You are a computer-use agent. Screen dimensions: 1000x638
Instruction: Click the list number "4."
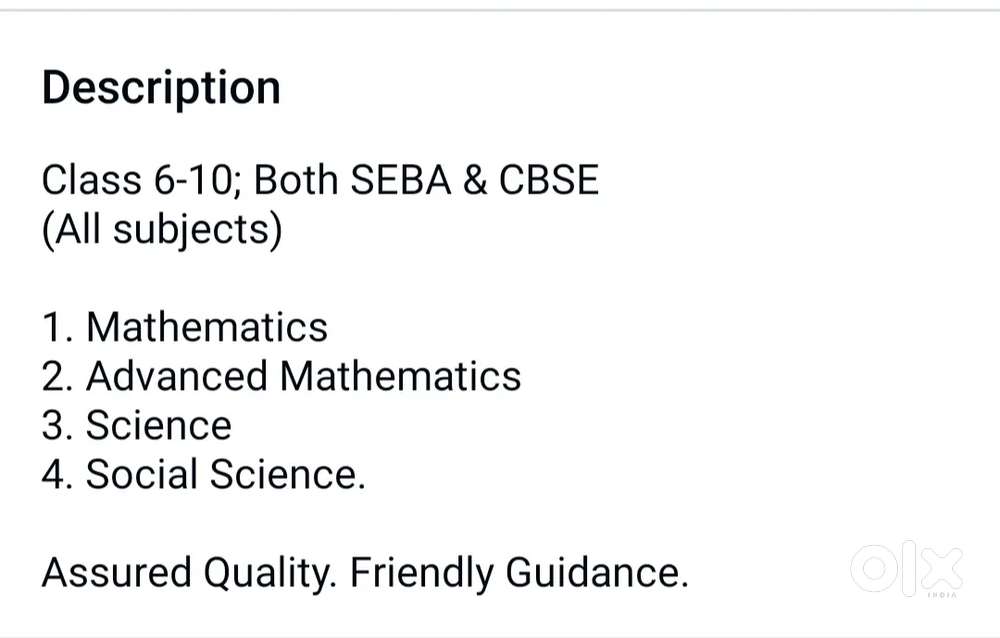[x=56, y=474]
